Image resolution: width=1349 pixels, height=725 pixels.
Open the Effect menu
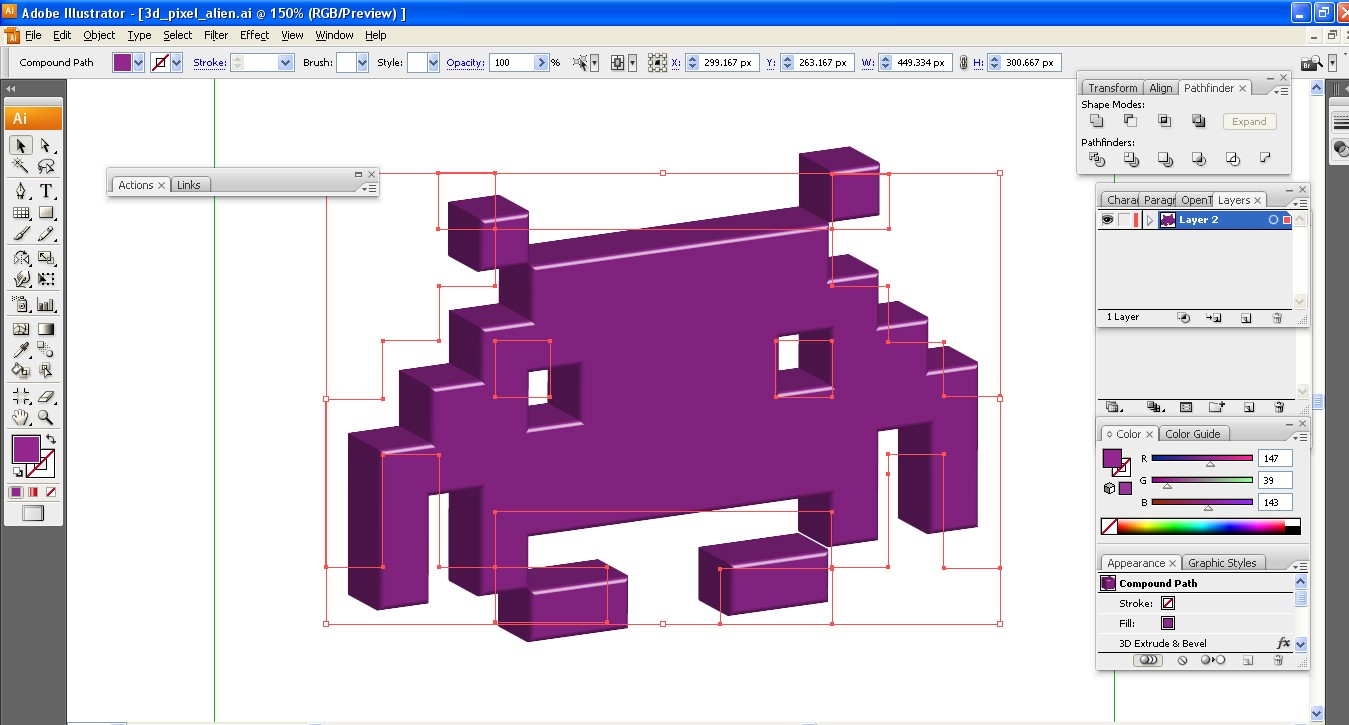tap(254, 35)
